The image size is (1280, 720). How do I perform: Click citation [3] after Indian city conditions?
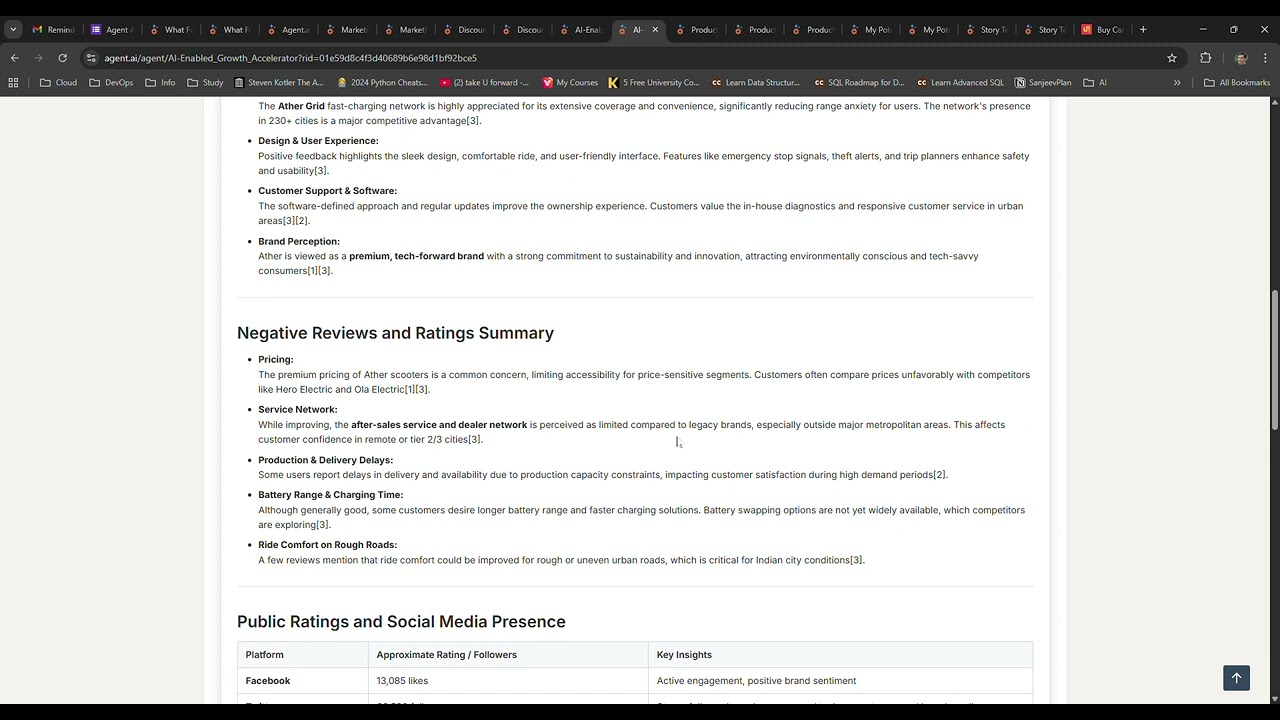point(856,560)
